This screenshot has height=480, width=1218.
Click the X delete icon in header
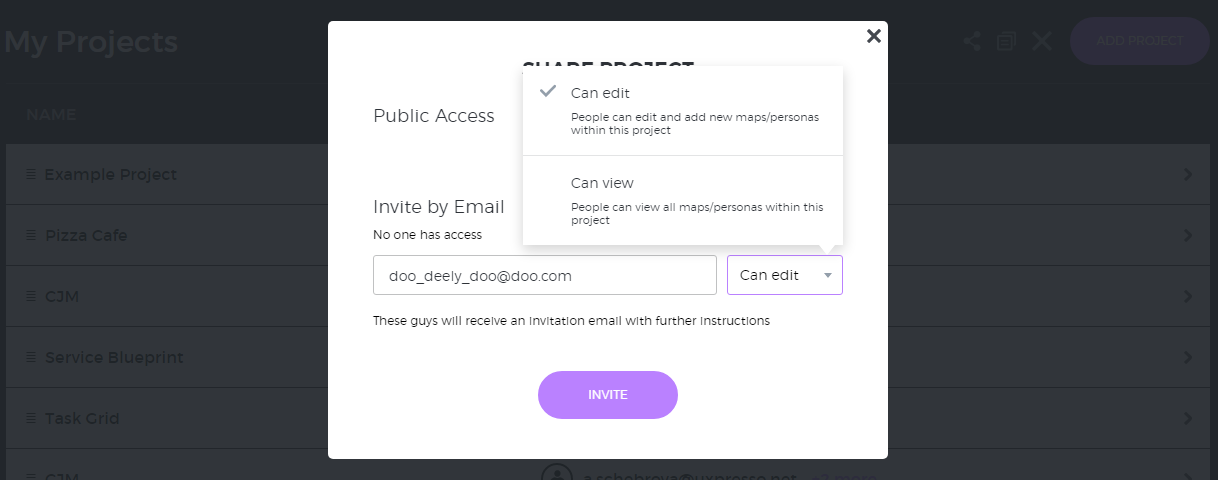[1041, 41]
